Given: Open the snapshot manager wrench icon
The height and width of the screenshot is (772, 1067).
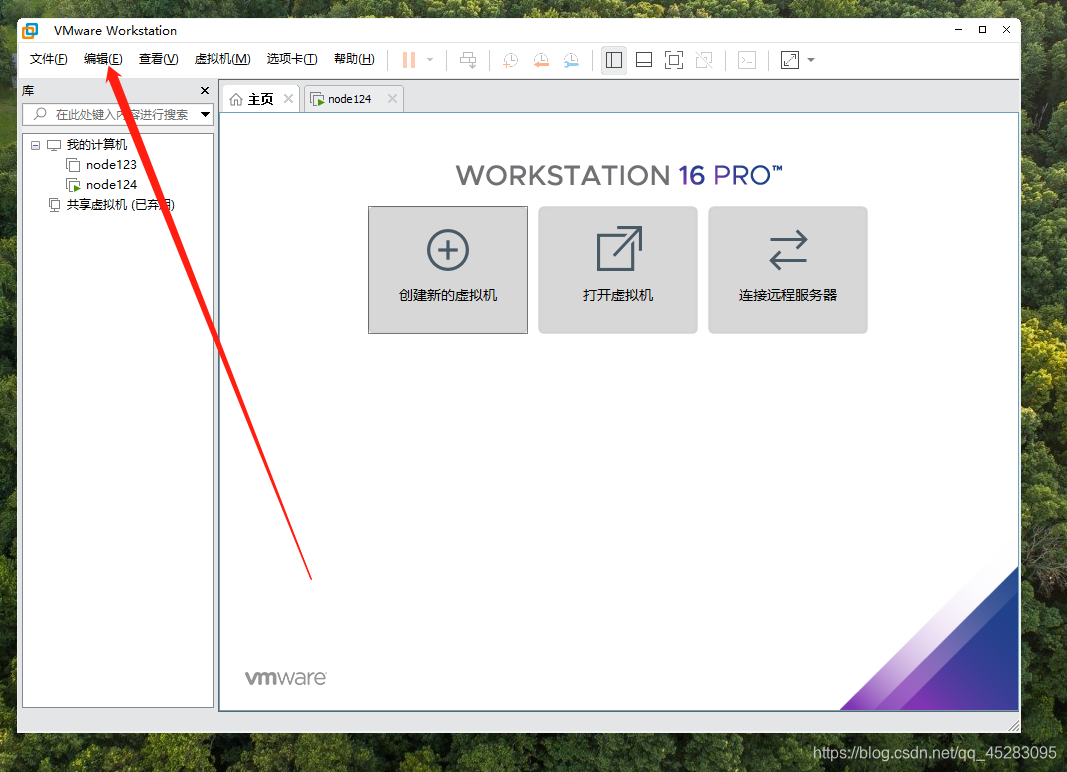Looking at the screenshot, I should 572,60.
